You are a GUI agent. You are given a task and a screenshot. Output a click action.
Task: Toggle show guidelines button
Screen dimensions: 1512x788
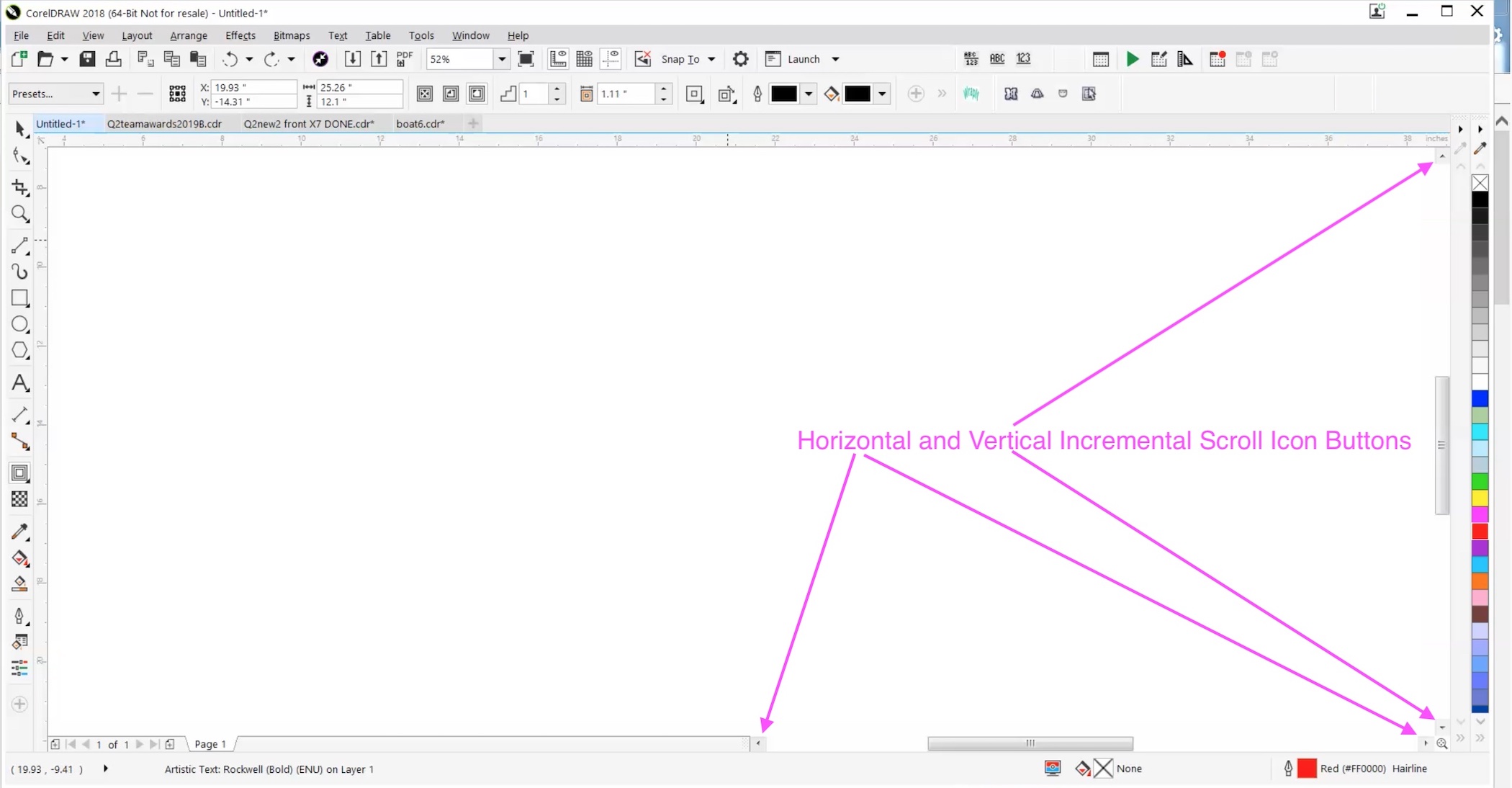tap(611, 59)
